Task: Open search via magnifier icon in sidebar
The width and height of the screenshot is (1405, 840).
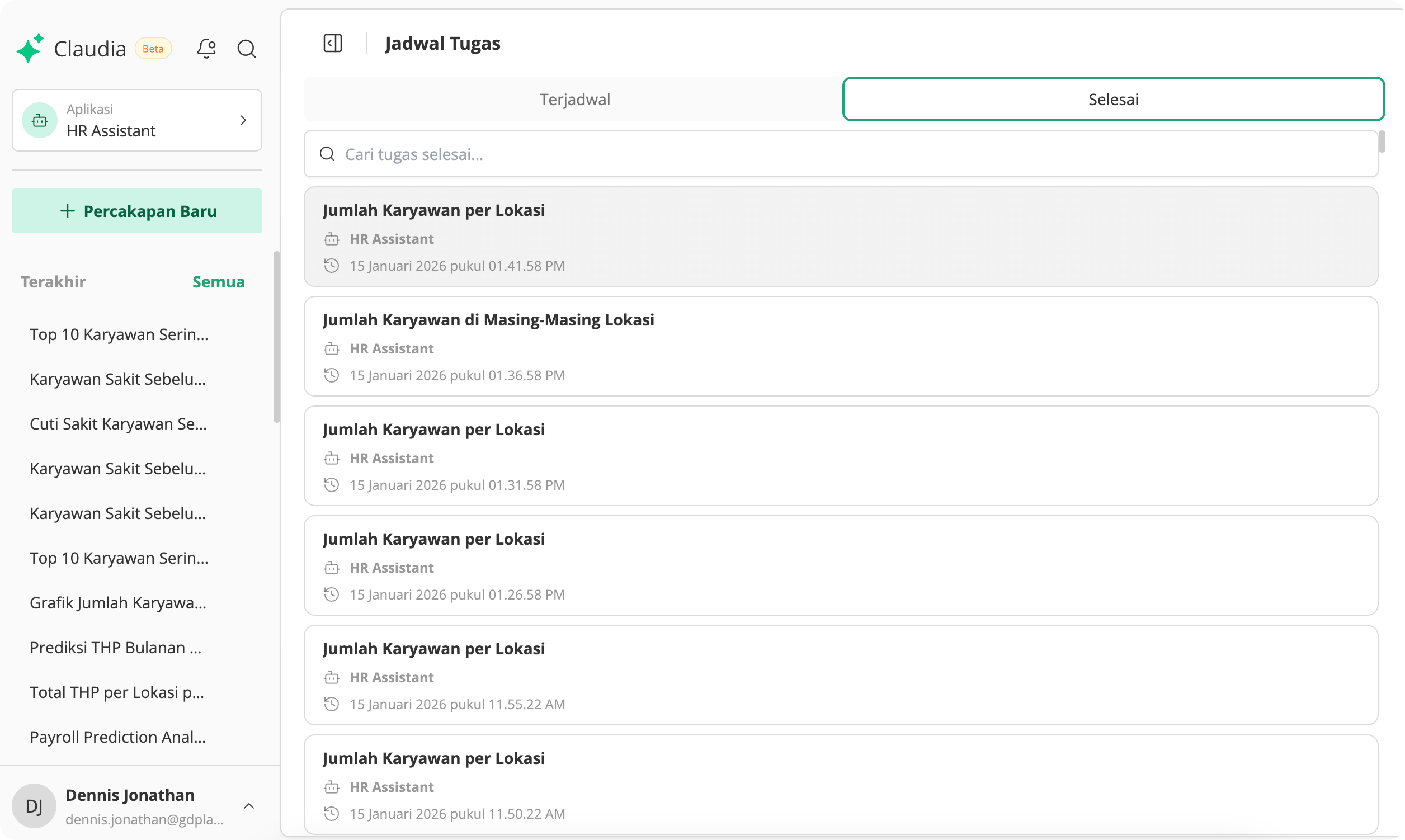Action: point(246,49)
